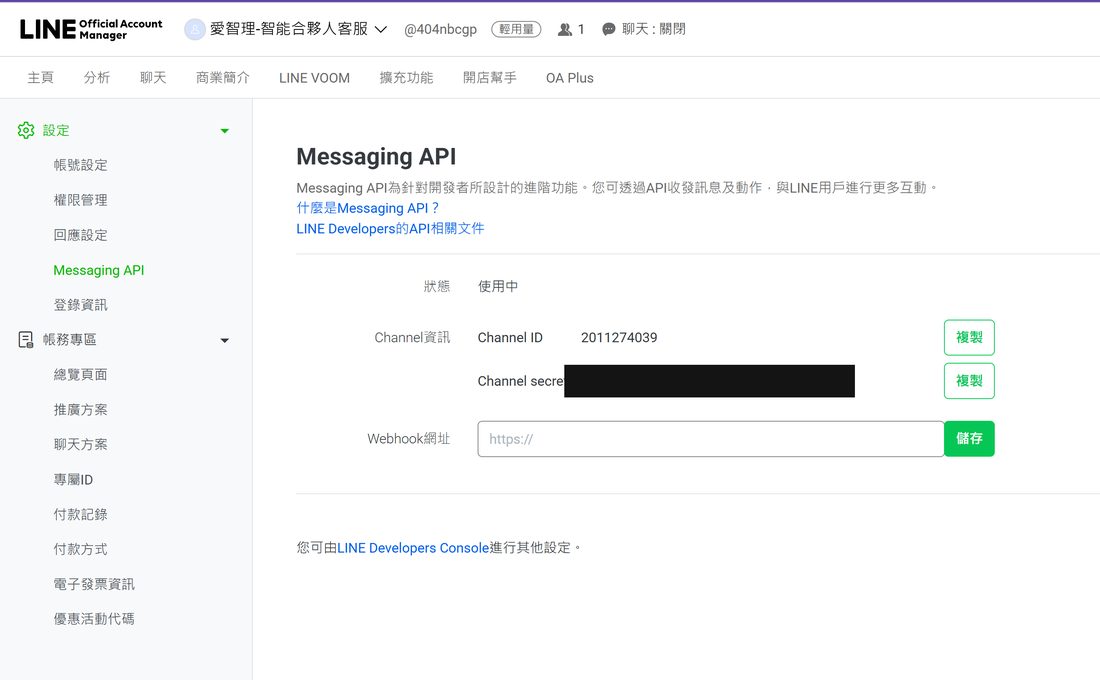Select Messaging API in the sidebar
1100x680 pixels.
point(99,270)
